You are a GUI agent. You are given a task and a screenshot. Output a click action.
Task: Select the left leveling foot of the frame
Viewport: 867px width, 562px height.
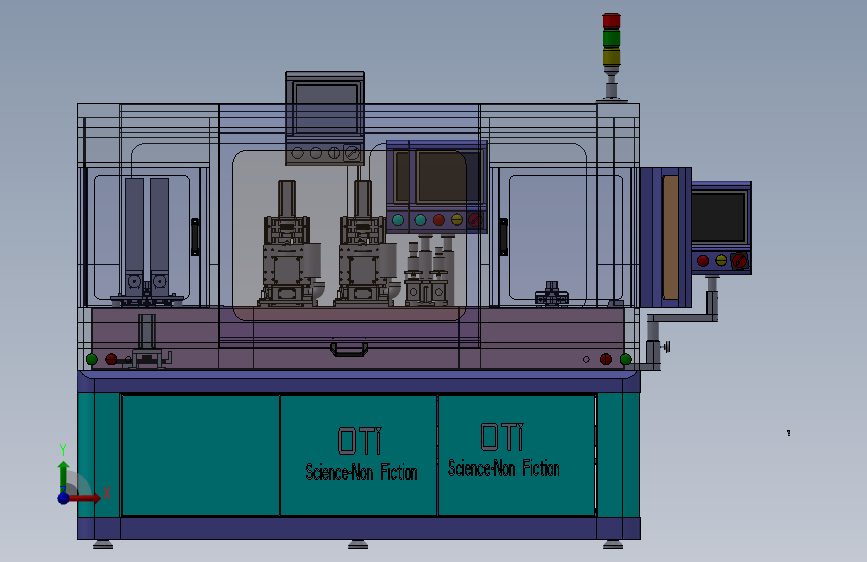click(103, 545)
